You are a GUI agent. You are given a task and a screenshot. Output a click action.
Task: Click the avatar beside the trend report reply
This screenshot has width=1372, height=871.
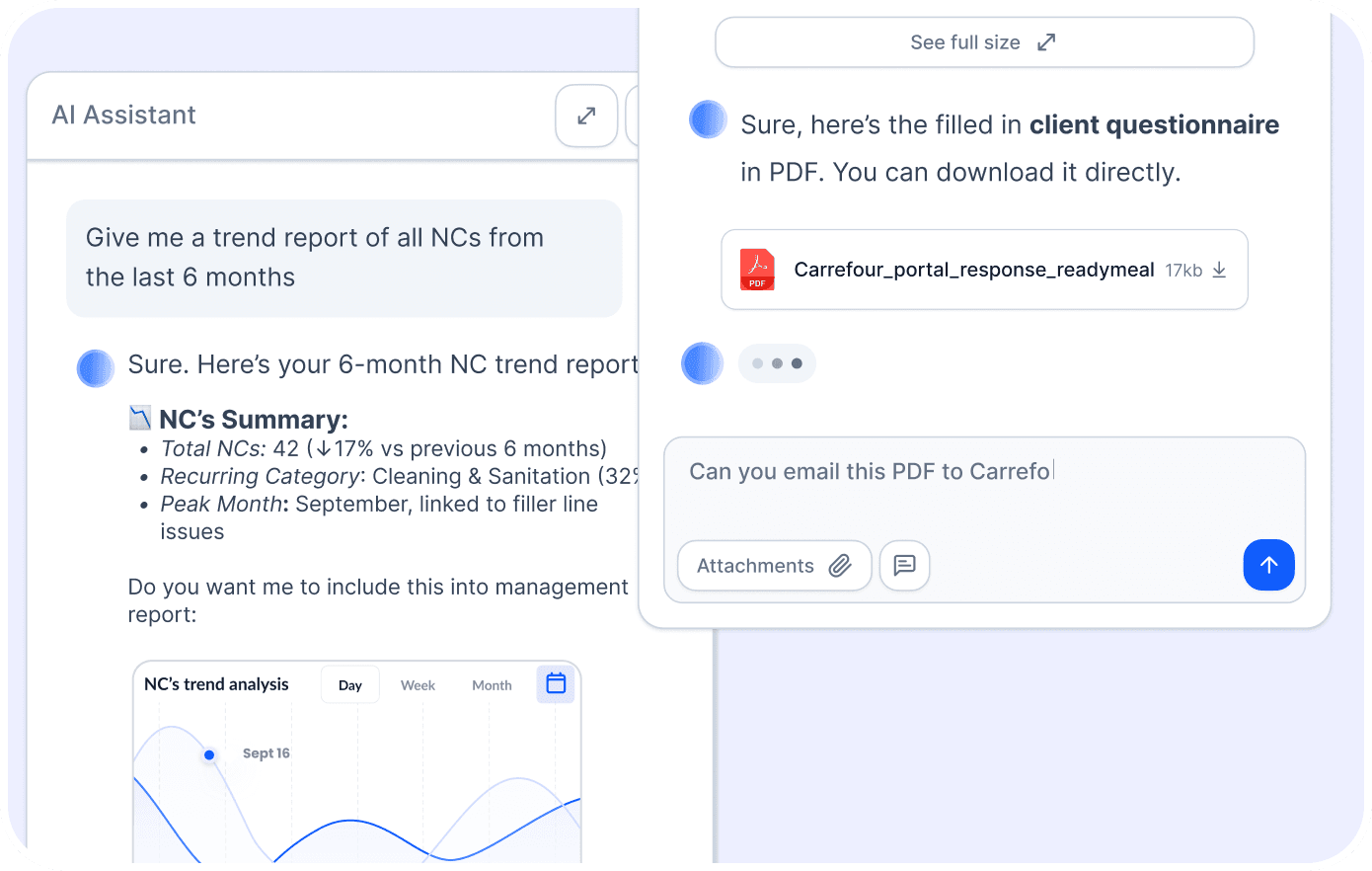pyautogui.click(x=96, y=368)
